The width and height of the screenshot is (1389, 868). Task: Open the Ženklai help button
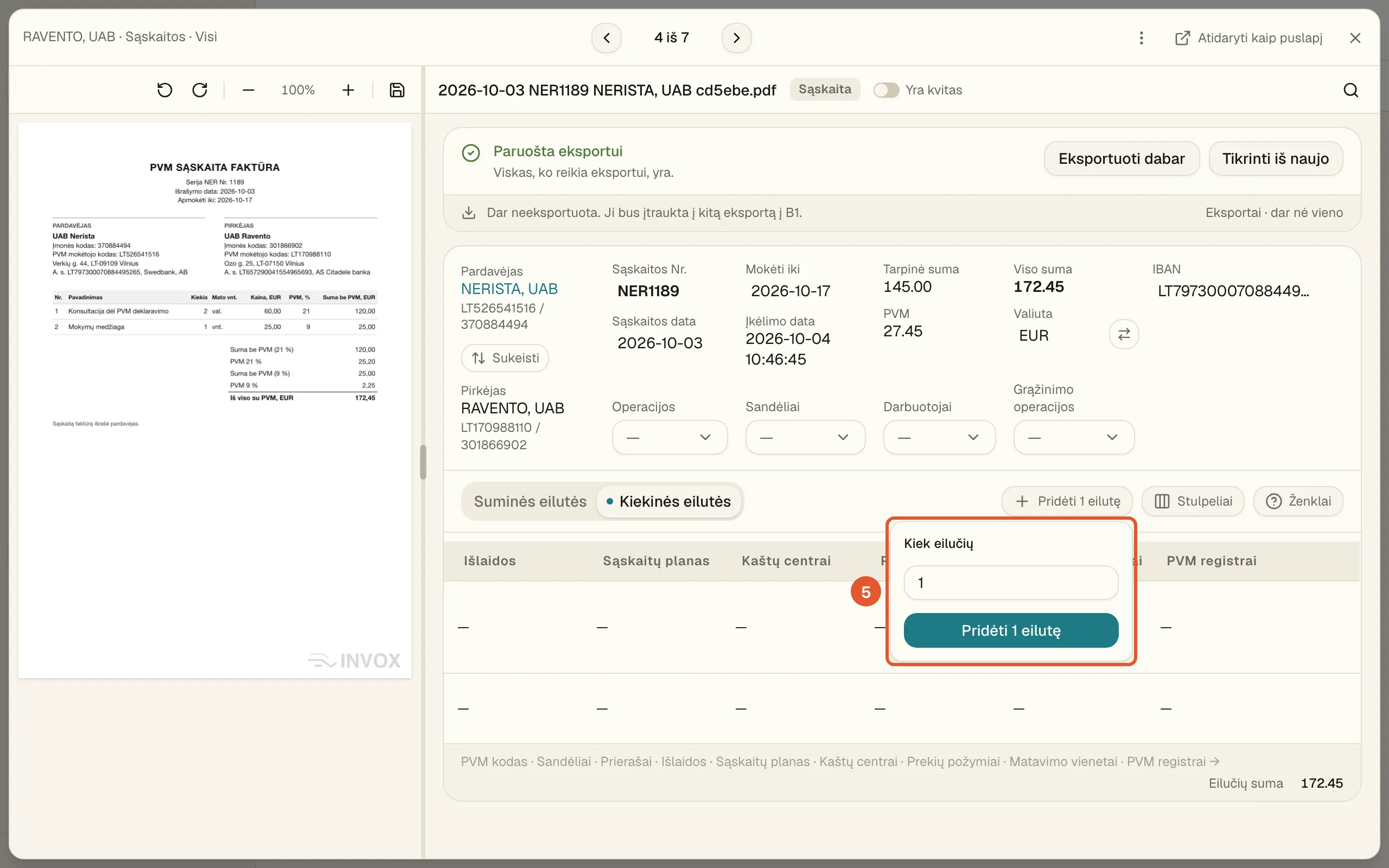pos(1298,501)
